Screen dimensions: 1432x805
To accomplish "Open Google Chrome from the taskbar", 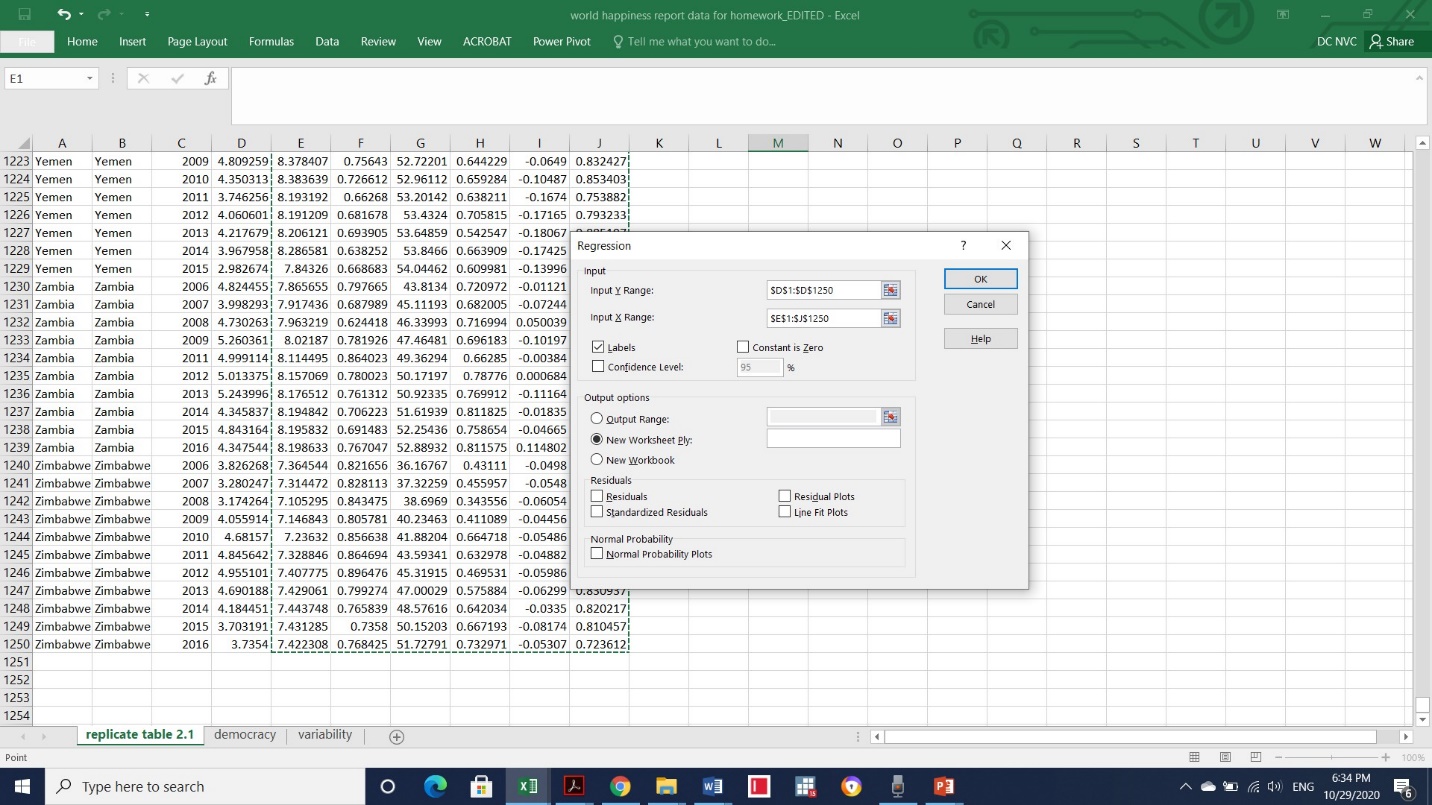I will (620, 787).
